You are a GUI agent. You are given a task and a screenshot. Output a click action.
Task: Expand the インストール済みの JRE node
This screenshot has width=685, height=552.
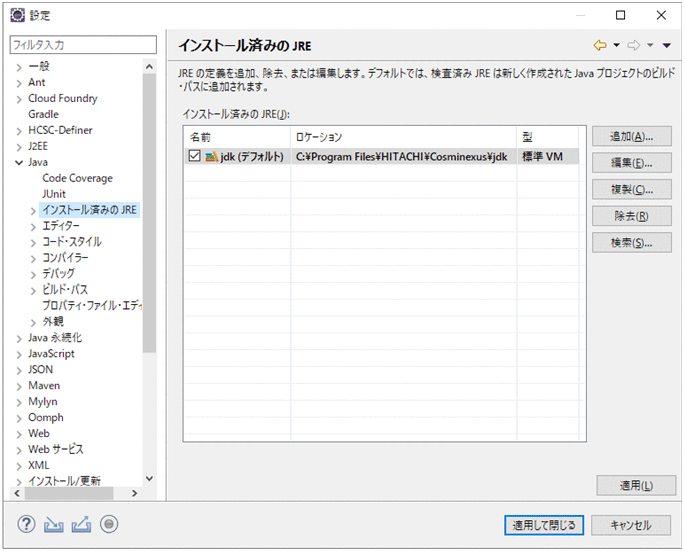[x=33, y=211]
